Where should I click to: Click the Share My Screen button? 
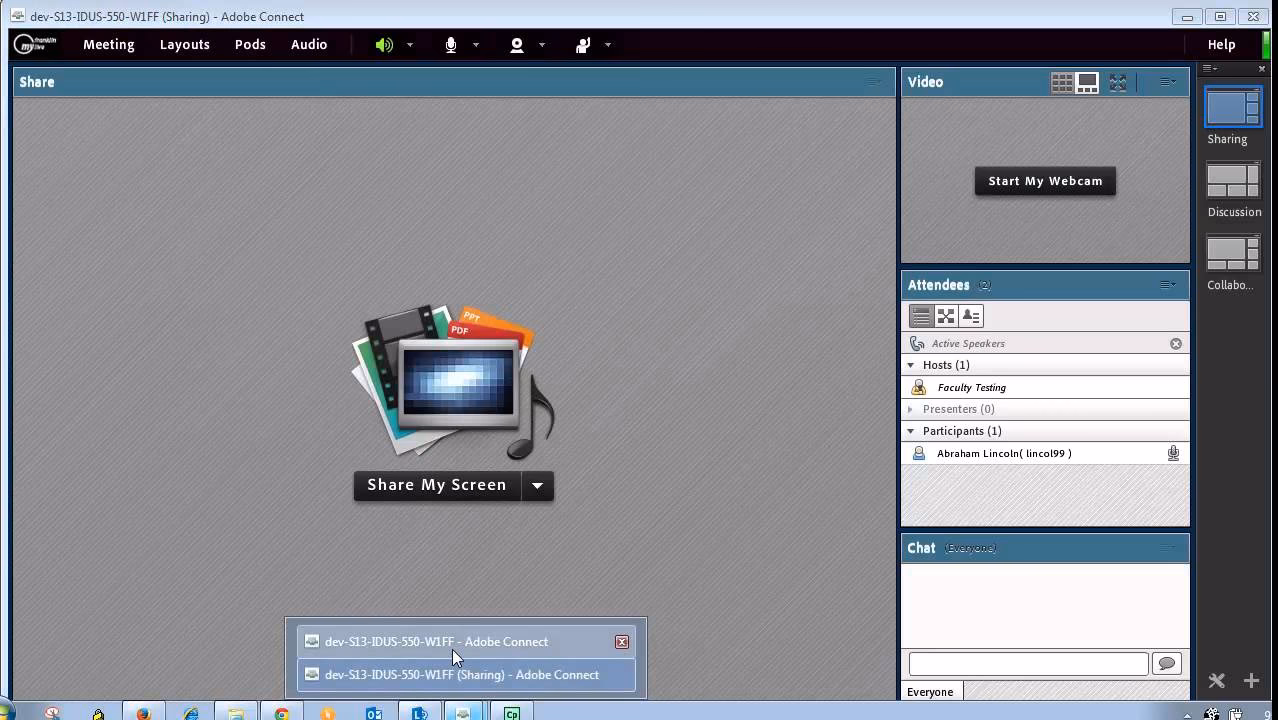coord(436,486)
